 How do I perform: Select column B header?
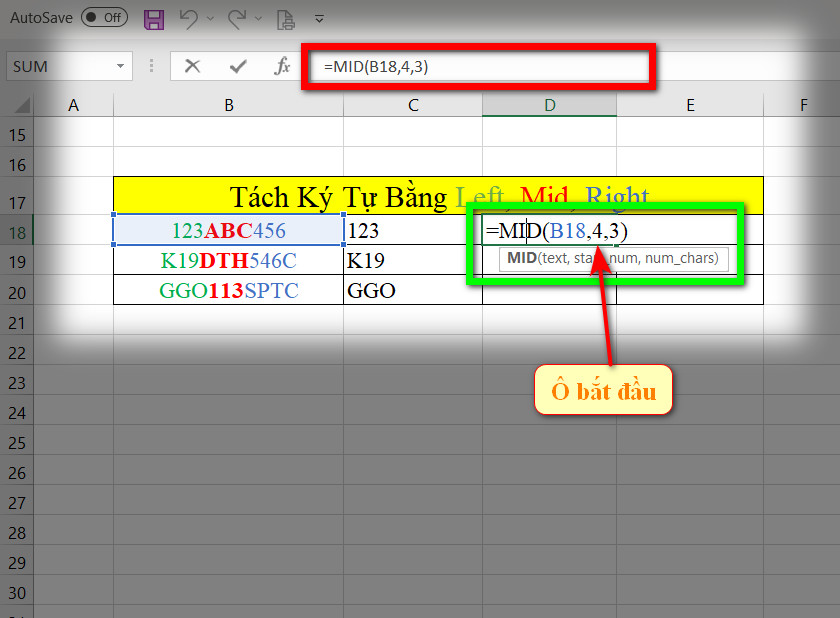(x=229, y=105)
